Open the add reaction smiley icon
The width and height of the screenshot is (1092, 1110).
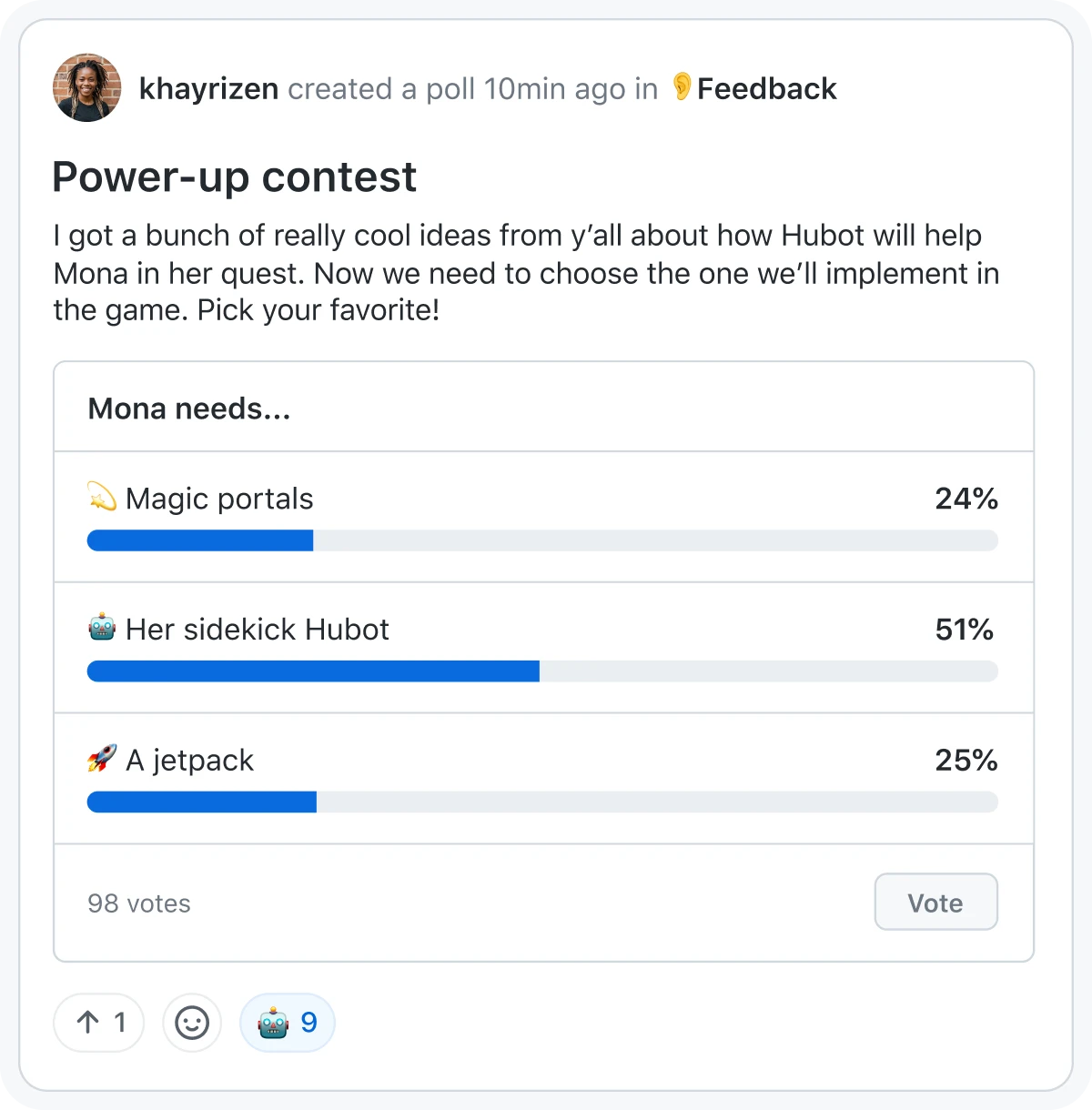pyautogui.click(x=191, y=1022)
